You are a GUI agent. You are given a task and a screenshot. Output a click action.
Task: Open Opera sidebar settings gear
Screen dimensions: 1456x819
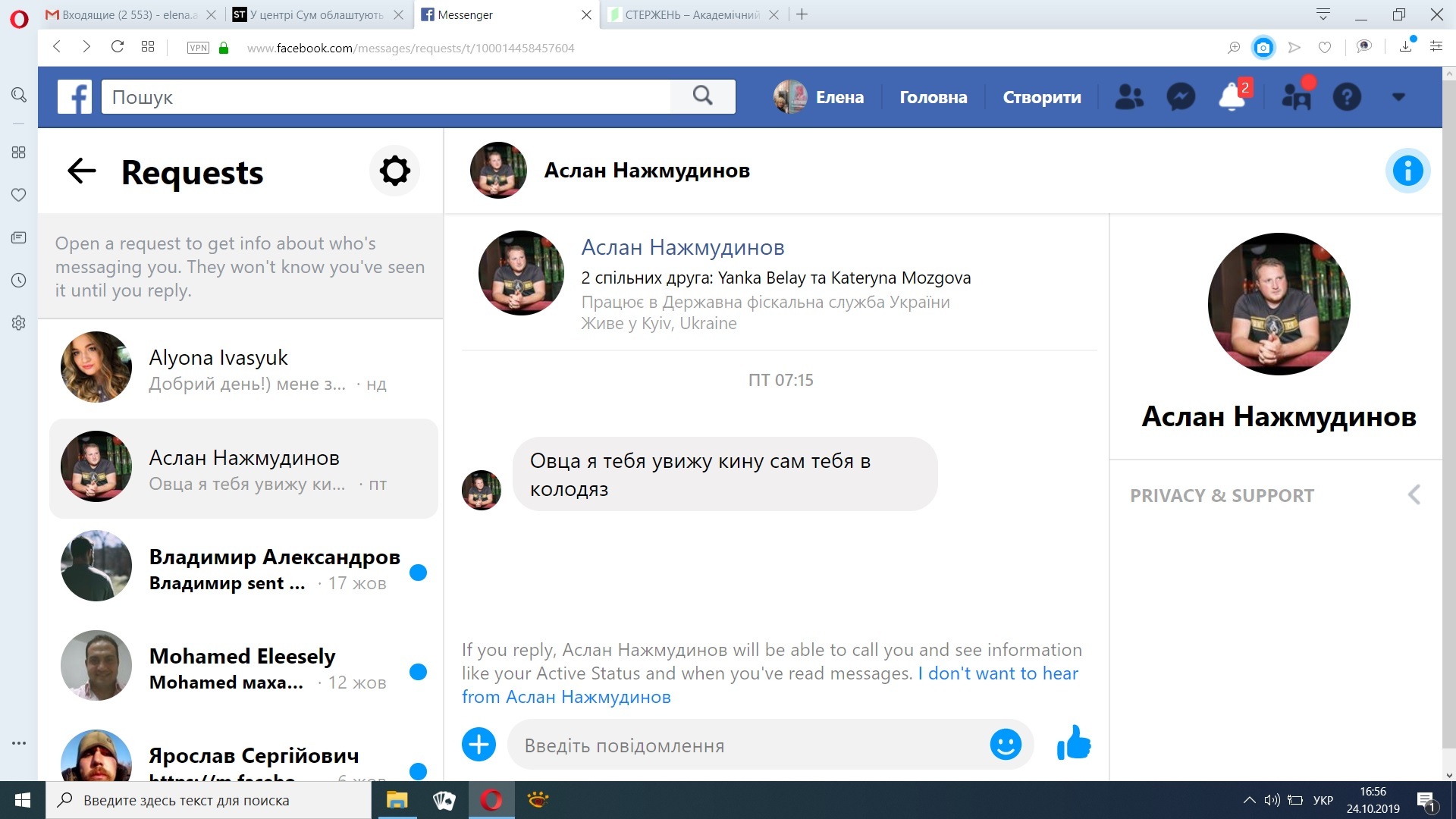[19, 323]
